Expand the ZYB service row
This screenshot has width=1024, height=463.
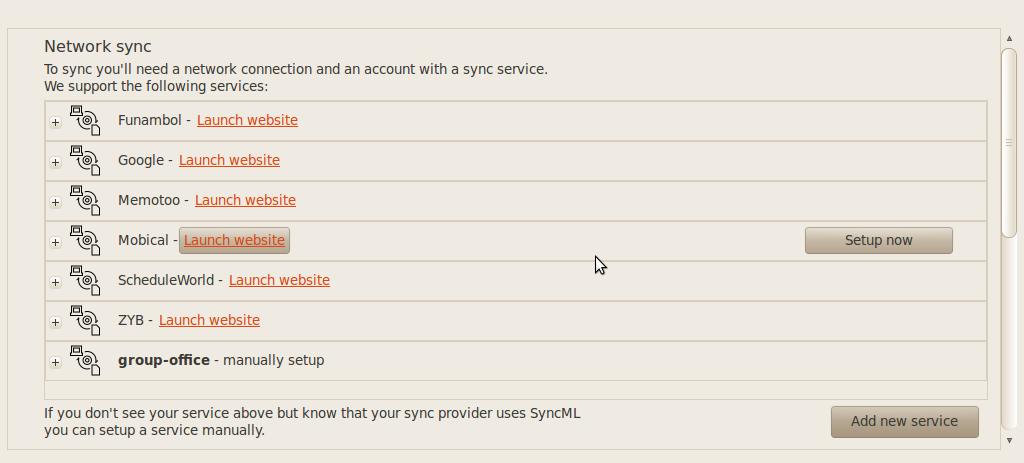pos(56,323)
